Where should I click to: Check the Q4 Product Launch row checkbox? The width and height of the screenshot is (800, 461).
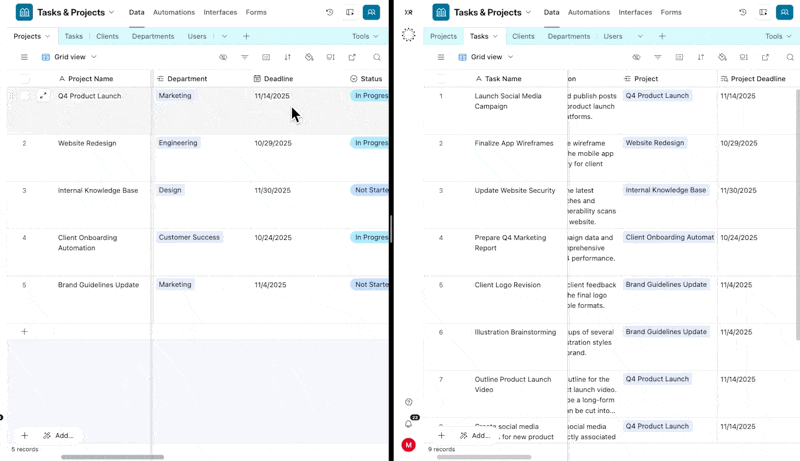[x=24, y=95]
